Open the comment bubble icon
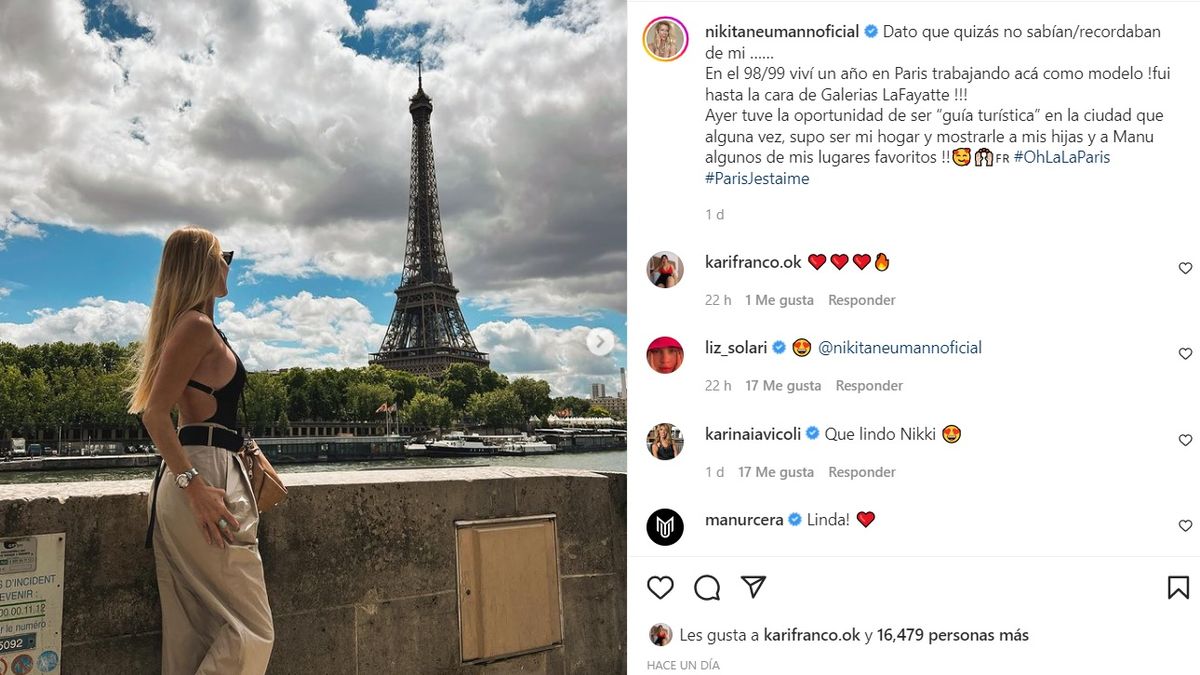This screenshot has width=1200, height=675. tap(707, 588)
